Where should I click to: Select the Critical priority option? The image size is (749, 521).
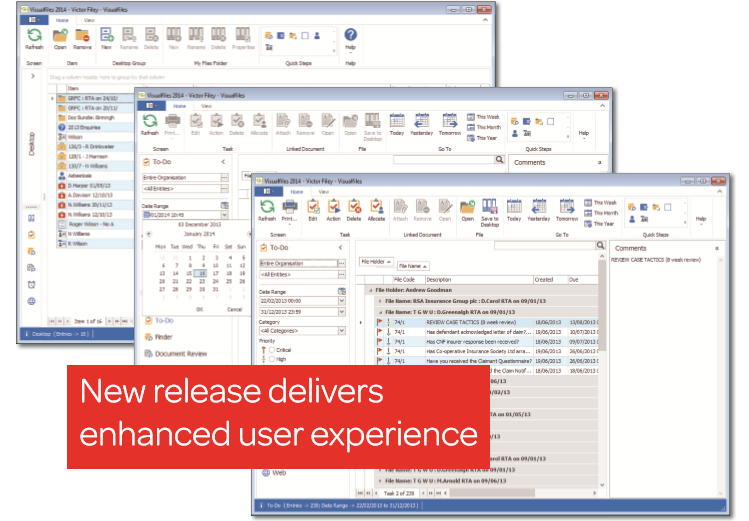tap(272, 350)
